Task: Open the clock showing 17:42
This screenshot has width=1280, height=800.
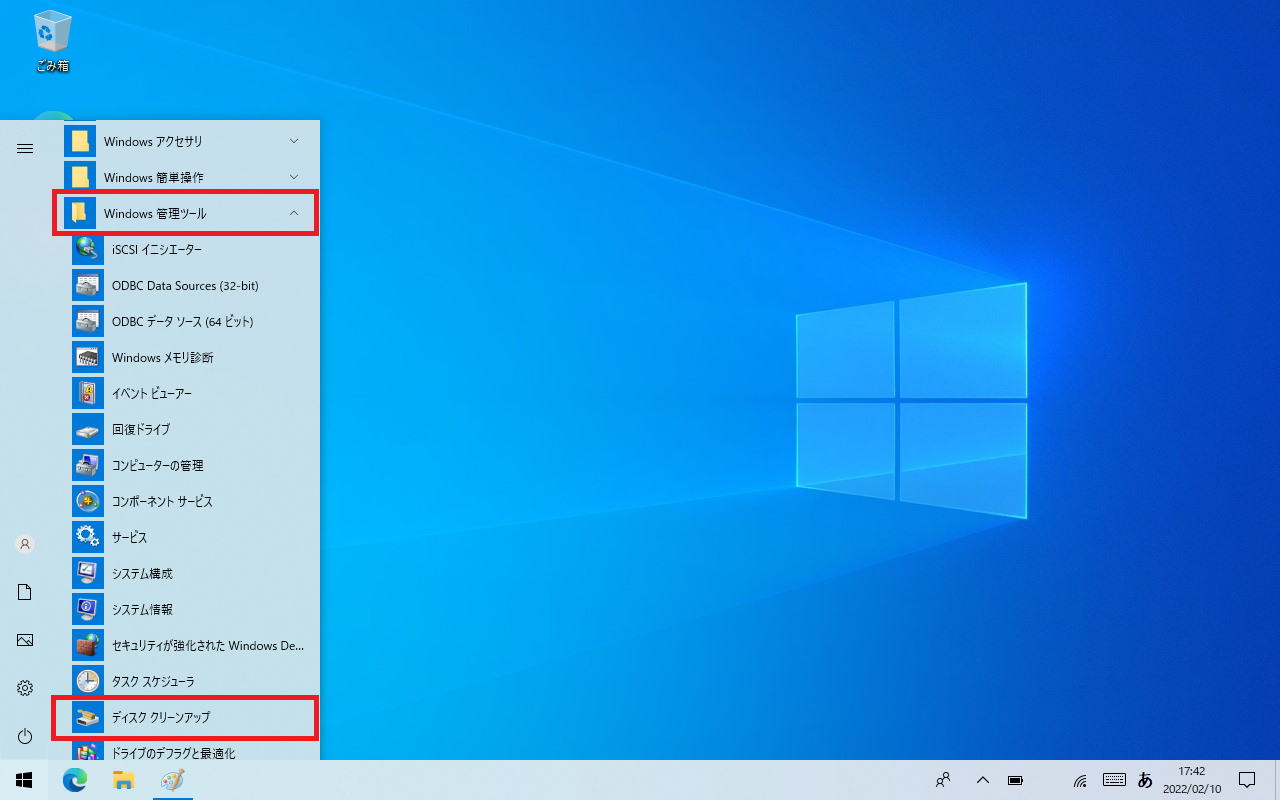Action: point(1191,780)
